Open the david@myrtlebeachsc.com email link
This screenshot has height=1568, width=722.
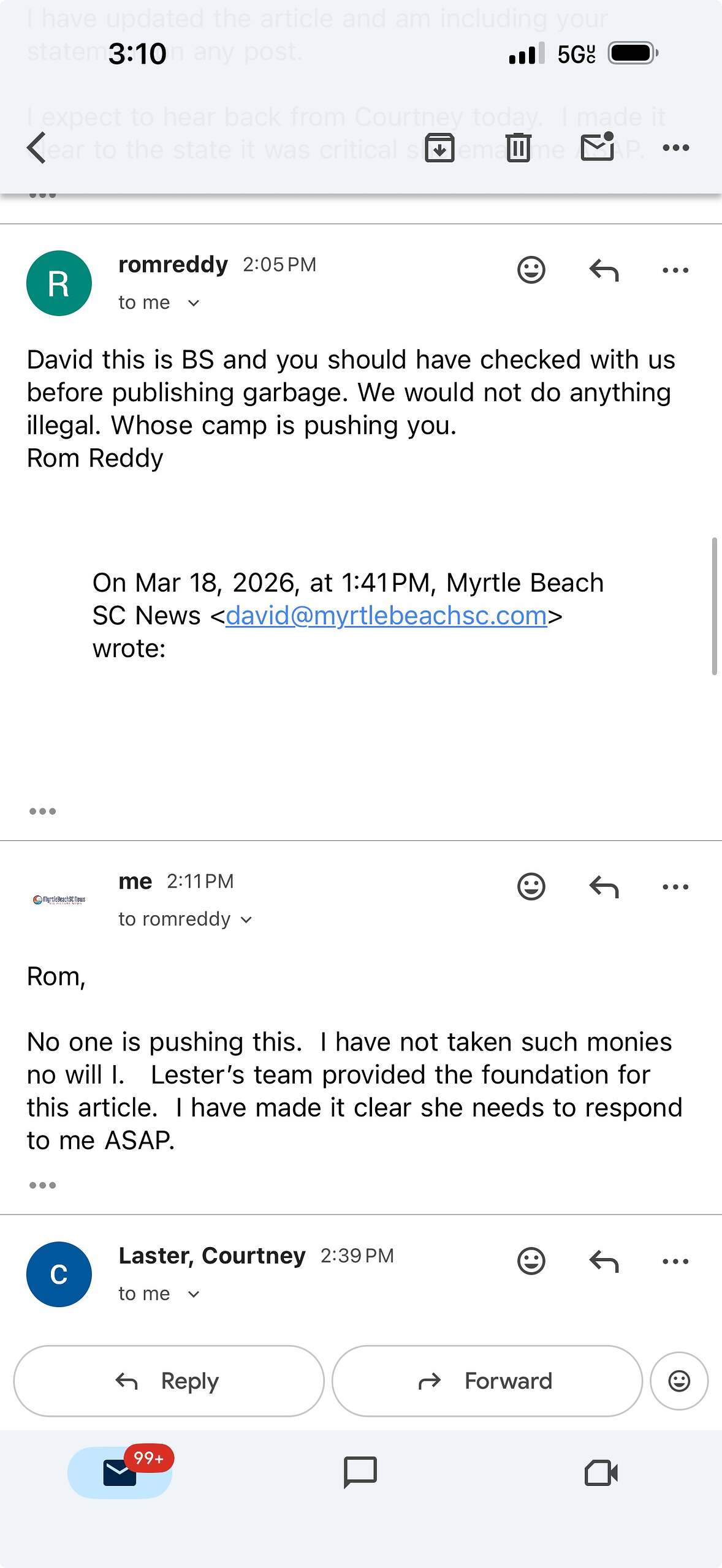[386, 616]
